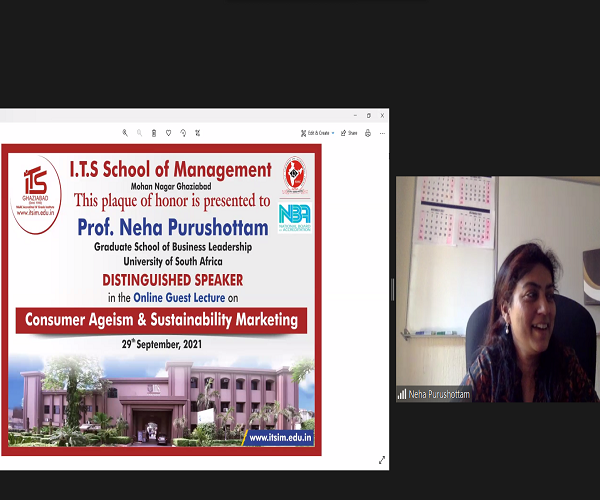The image size is (600, 500).
Task: Click Consumer Ageism & Sustainability Marketing banner
Action: [x=161, y=320]
